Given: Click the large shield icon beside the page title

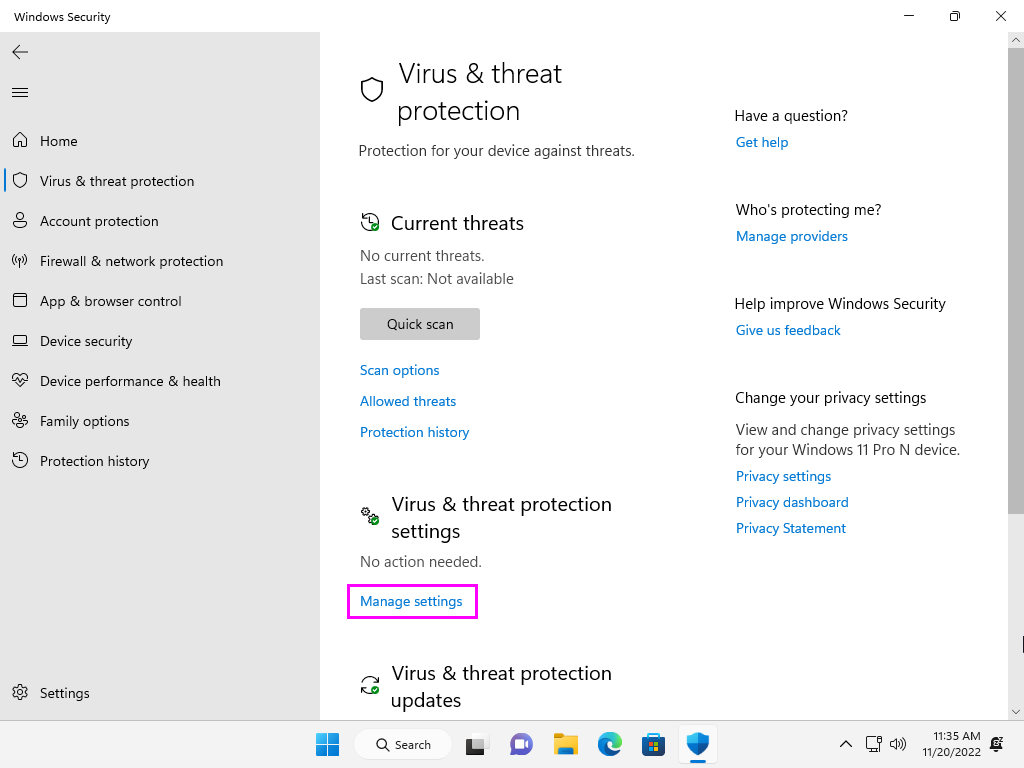Looking at the screenshot, I should (x=372, y=90).
